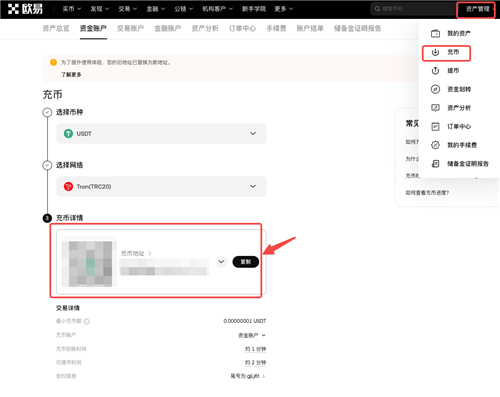
Task: Click the blurred deposit address text
Action: [x=165, y=267]
